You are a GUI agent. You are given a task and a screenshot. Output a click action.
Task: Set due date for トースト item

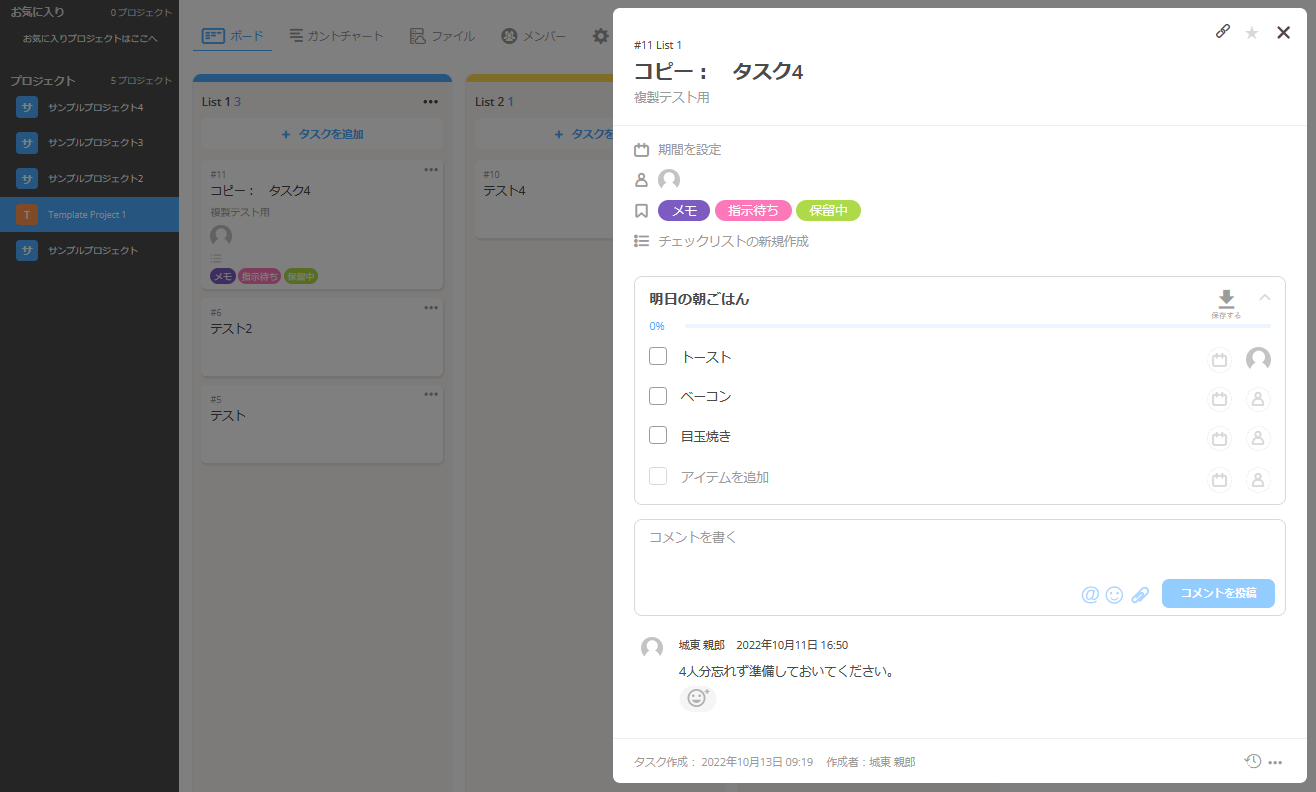pos(1219,360)
